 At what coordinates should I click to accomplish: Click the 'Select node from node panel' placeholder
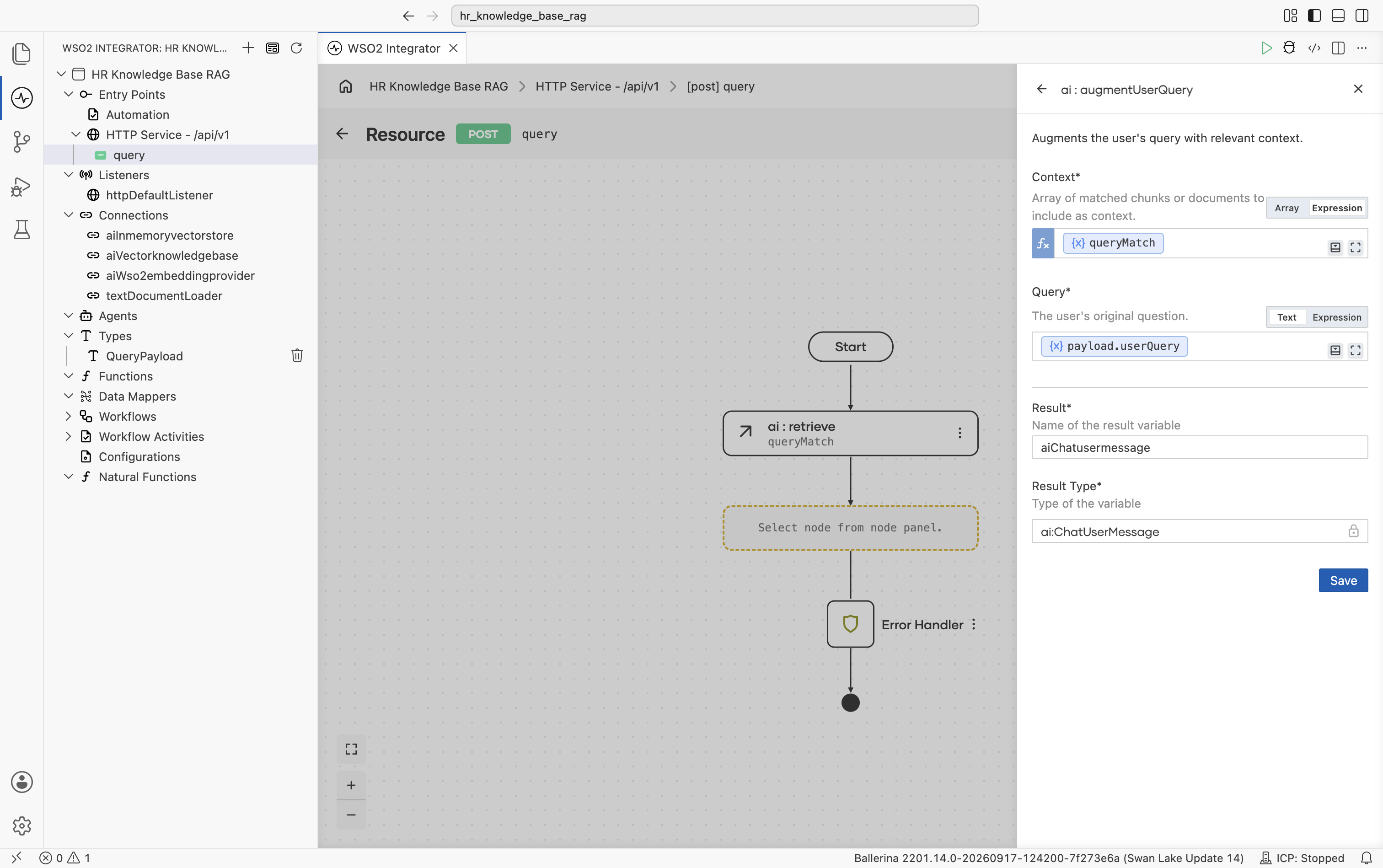850,528
